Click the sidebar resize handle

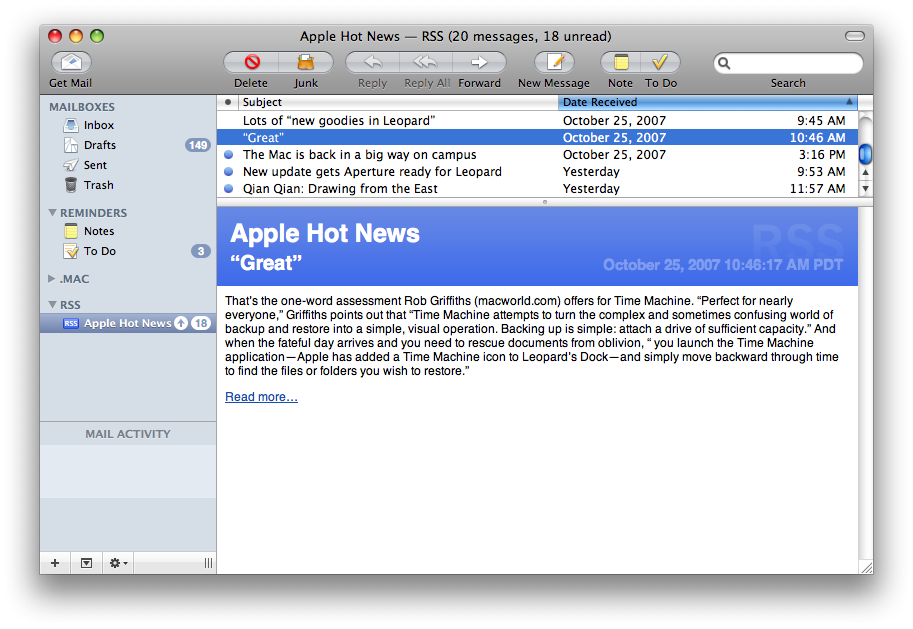click(x=208, y=563)
